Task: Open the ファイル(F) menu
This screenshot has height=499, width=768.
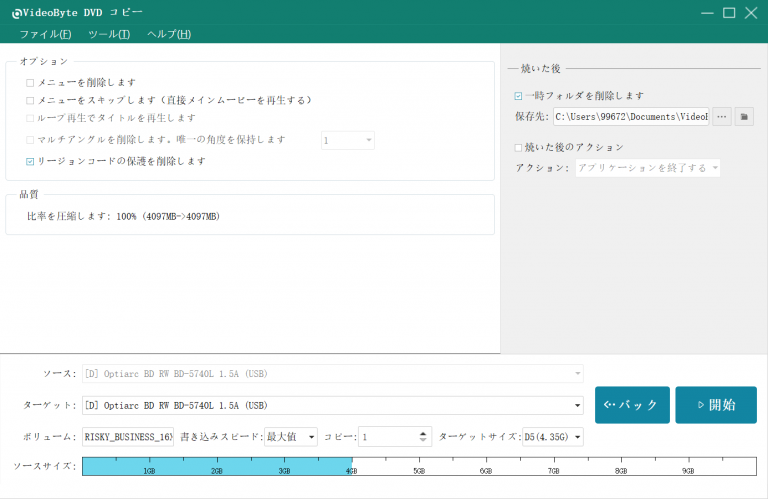Action: 45,34
